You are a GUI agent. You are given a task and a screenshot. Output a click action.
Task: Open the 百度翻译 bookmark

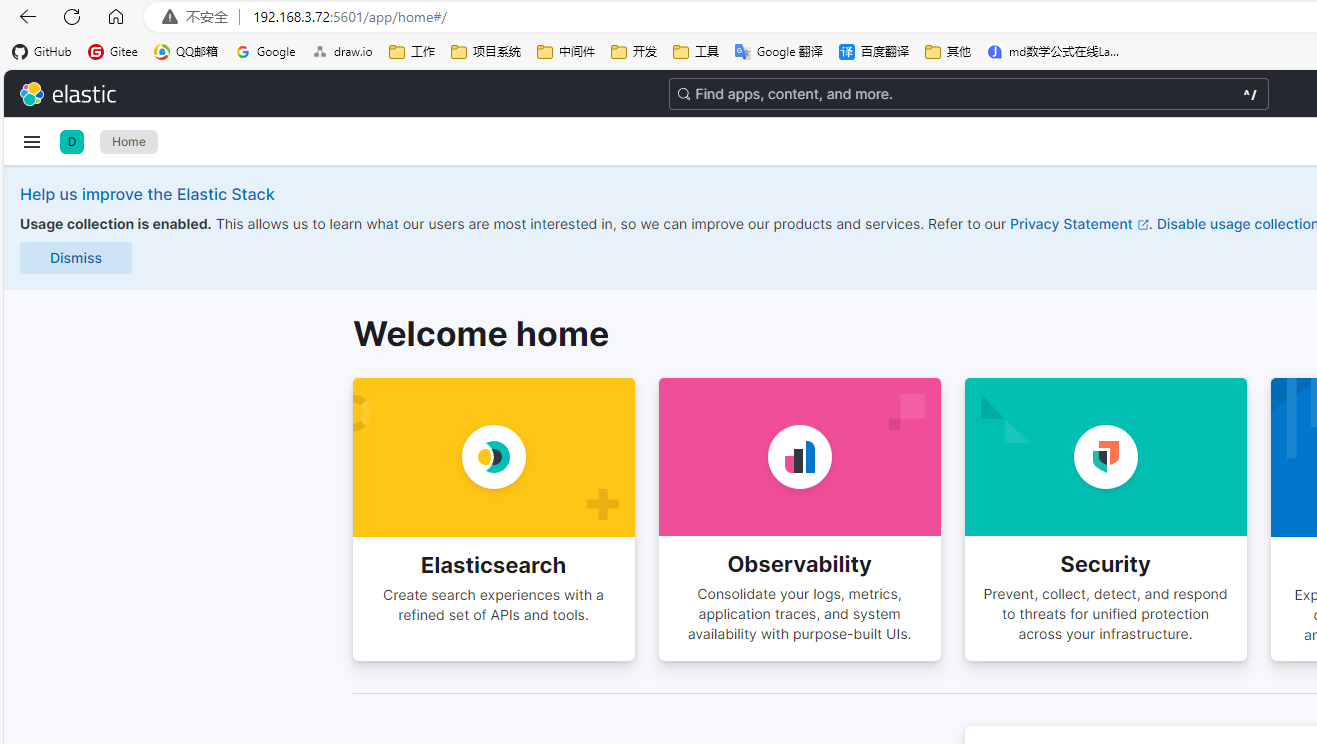pos(874,52)
